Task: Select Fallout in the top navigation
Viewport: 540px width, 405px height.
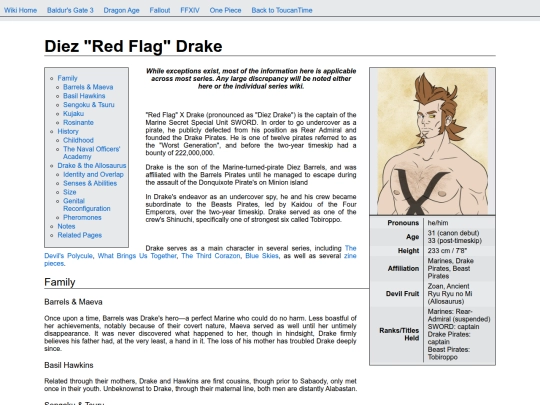Action: [160, 10]
